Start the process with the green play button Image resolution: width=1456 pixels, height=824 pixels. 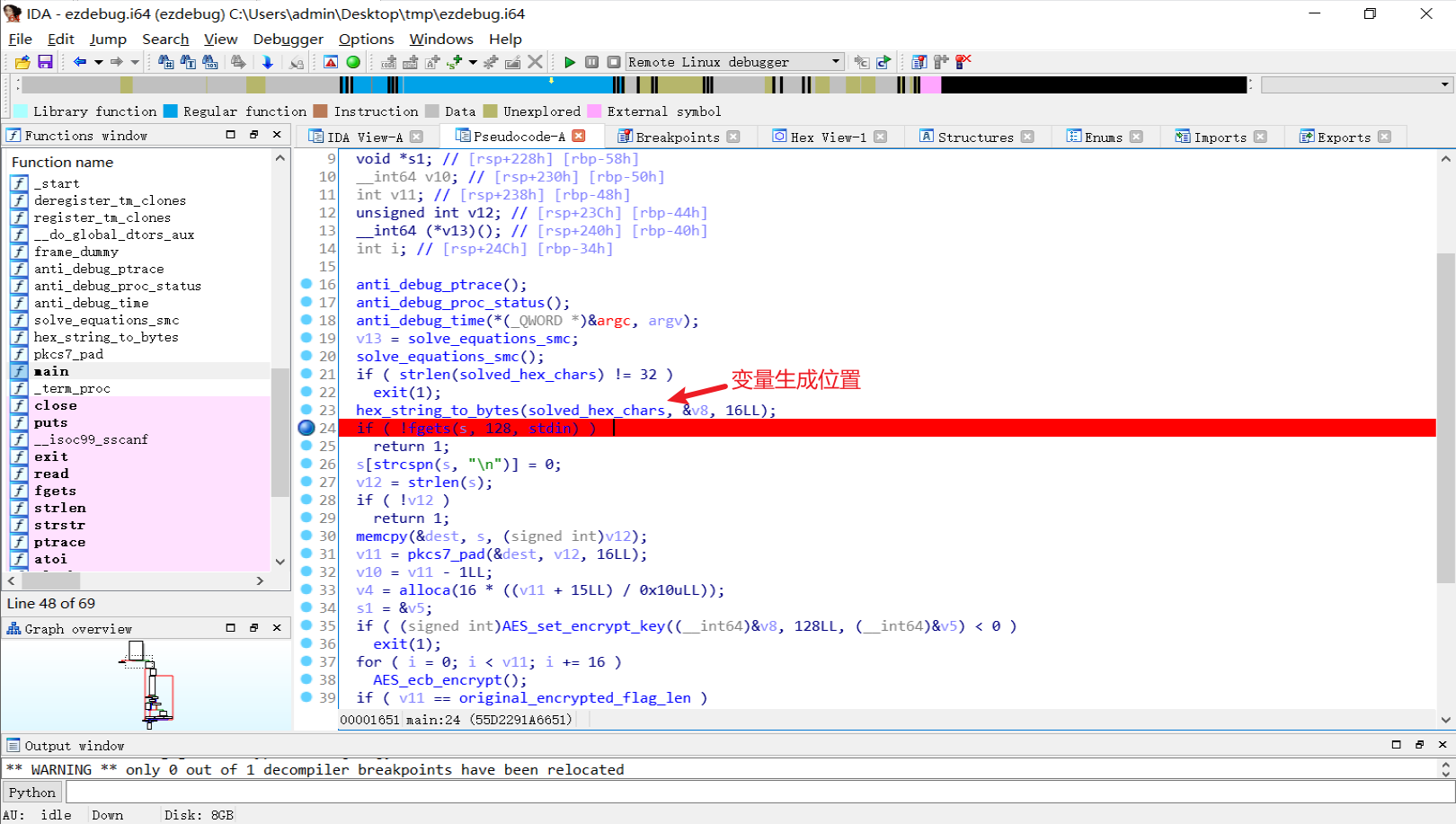pos(569,62)
